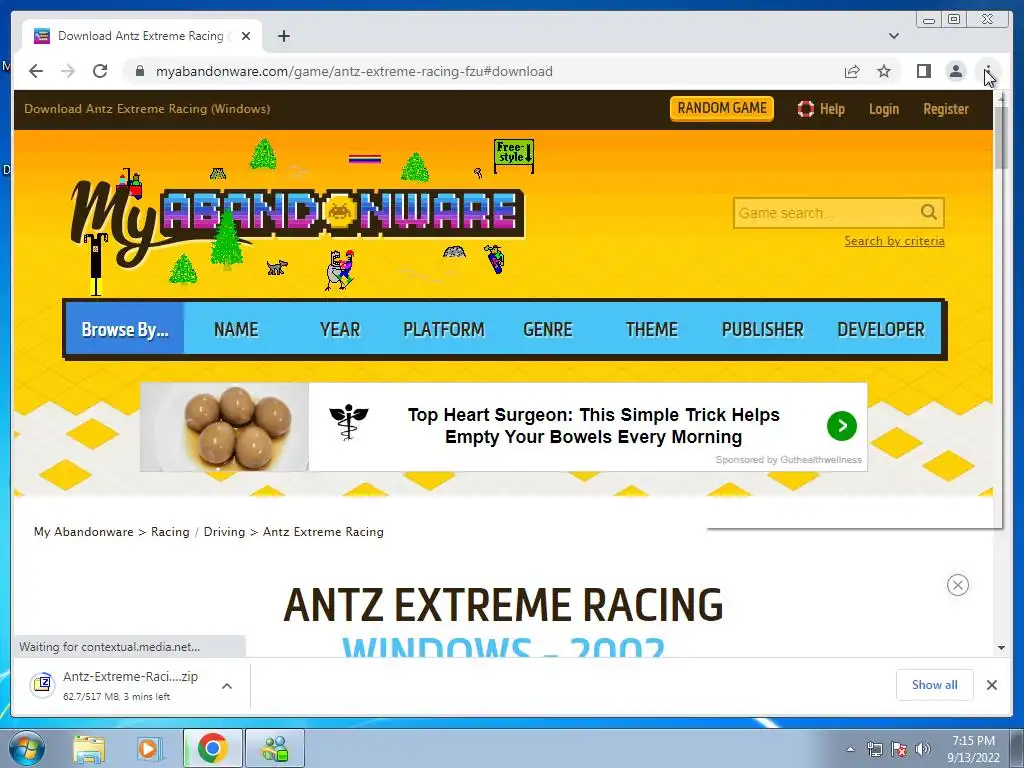This screenshot has height=768, width=1024.
Task: Browse games by PUBLISHER
Action: 762,329
